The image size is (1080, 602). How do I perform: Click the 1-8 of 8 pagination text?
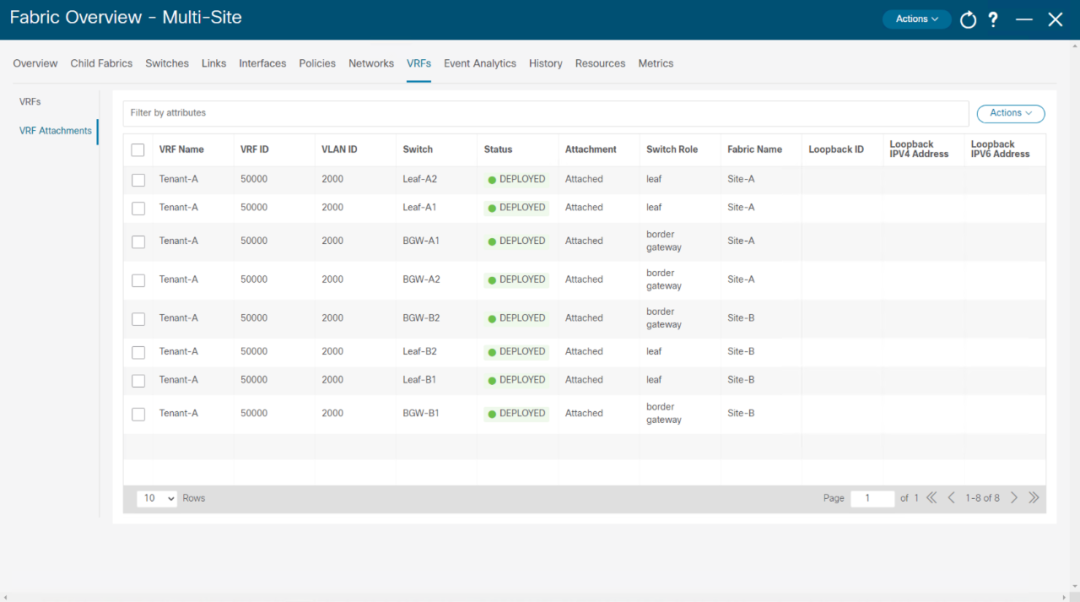coord(982,498)
